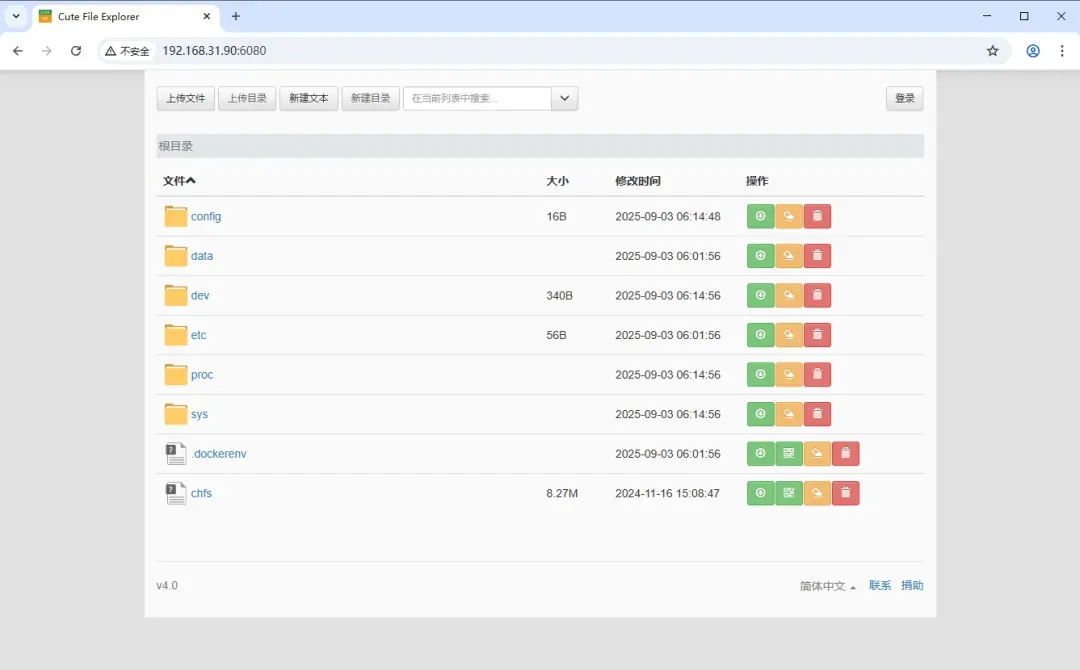Viewport: 1080px width, 670px height.
Task: Open the browser tab search chevron
Action: (16, 16)
